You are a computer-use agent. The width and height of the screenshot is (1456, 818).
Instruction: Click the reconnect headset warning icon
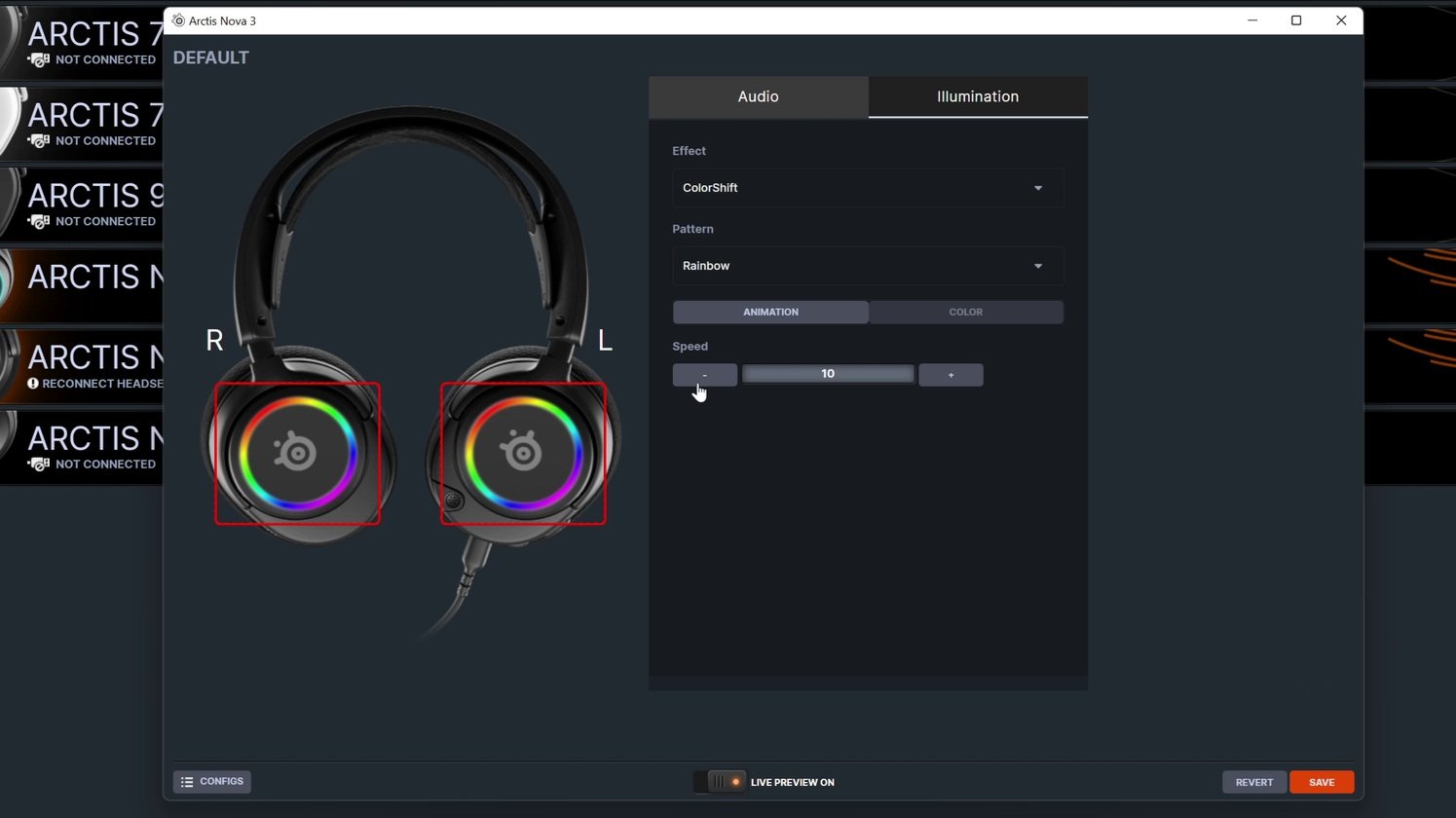(x=33, y=384)
